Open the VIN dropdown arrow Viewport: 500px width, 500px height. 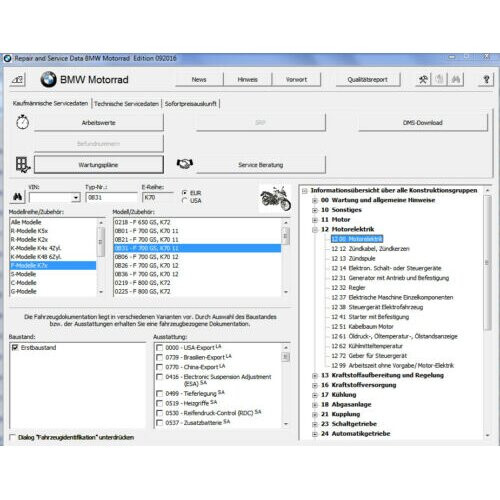(x=76, y=197)
